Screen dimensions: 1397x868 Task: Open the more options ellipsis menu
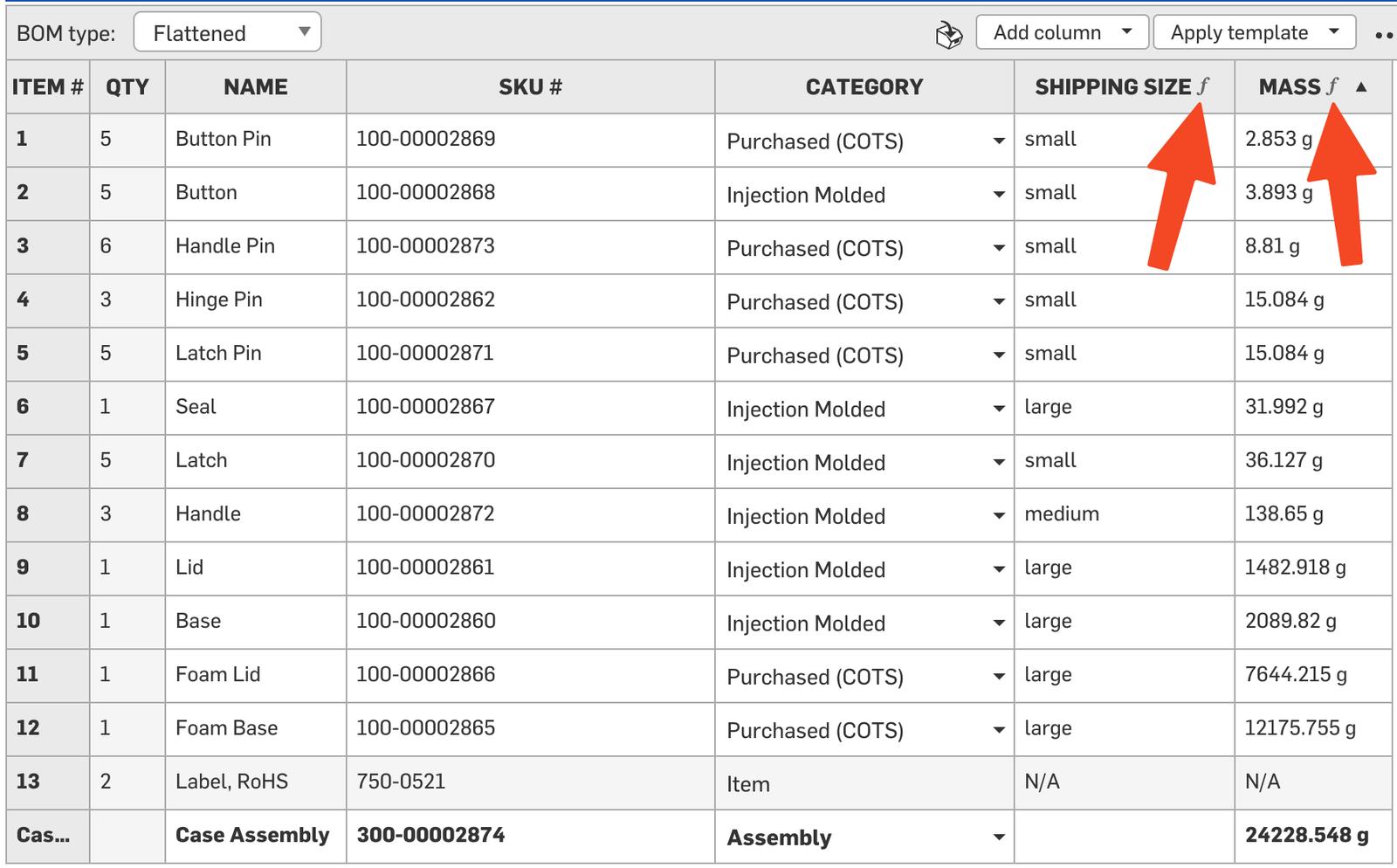click(x=1383, y=35)
